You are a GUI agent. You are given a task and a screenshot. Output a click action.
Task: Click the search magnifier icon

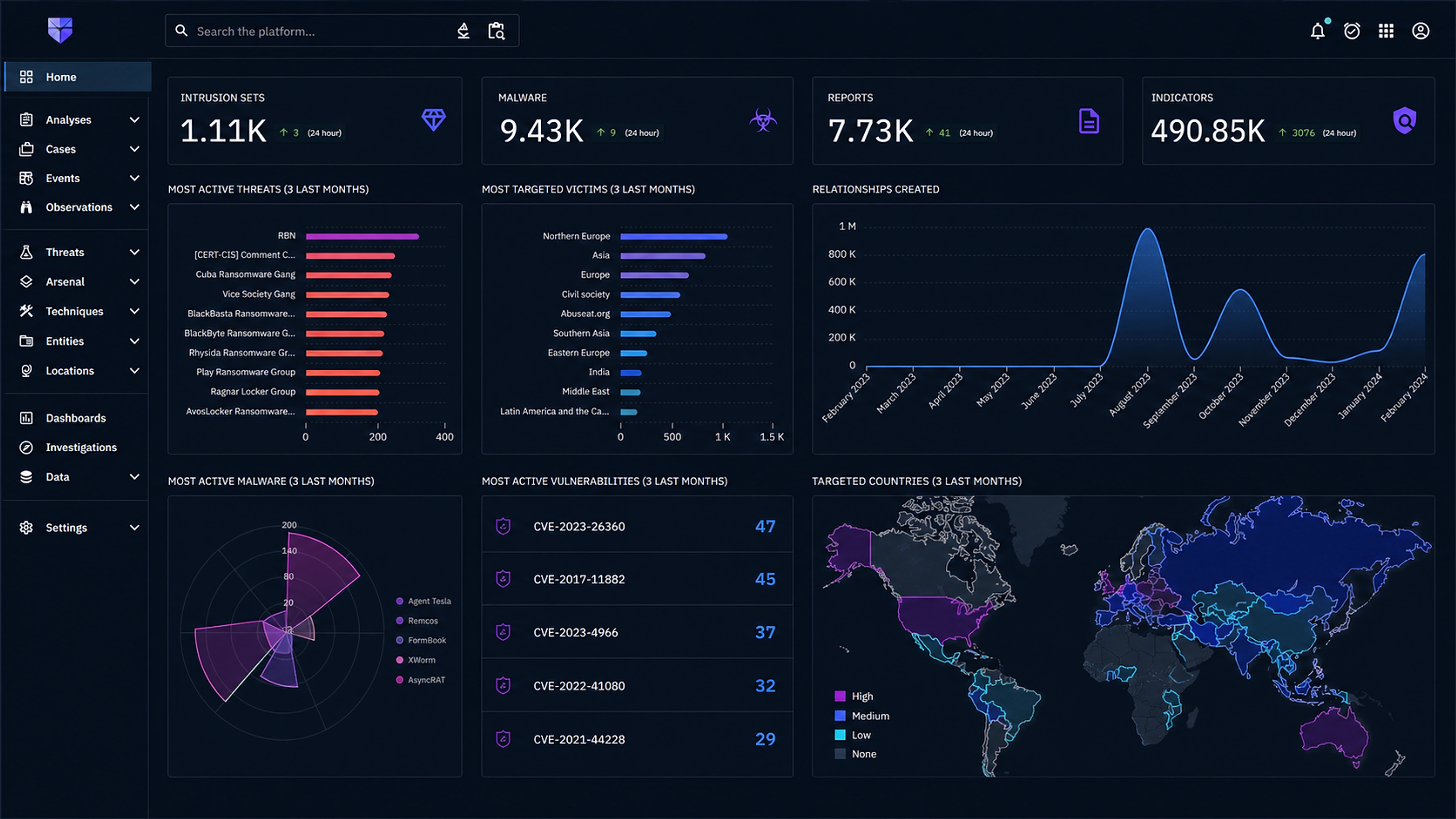tap(182, 30)
